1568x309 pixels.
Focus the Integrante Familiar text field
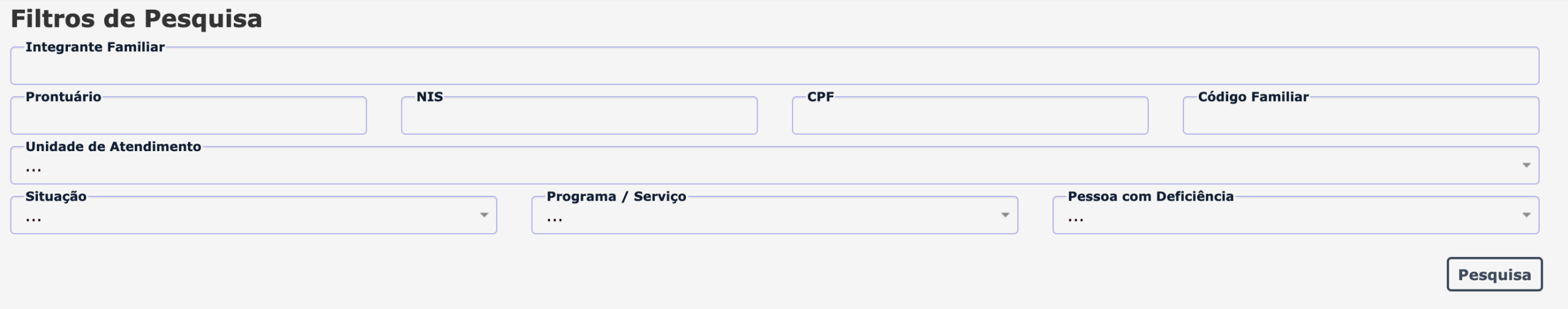point(775,66)
